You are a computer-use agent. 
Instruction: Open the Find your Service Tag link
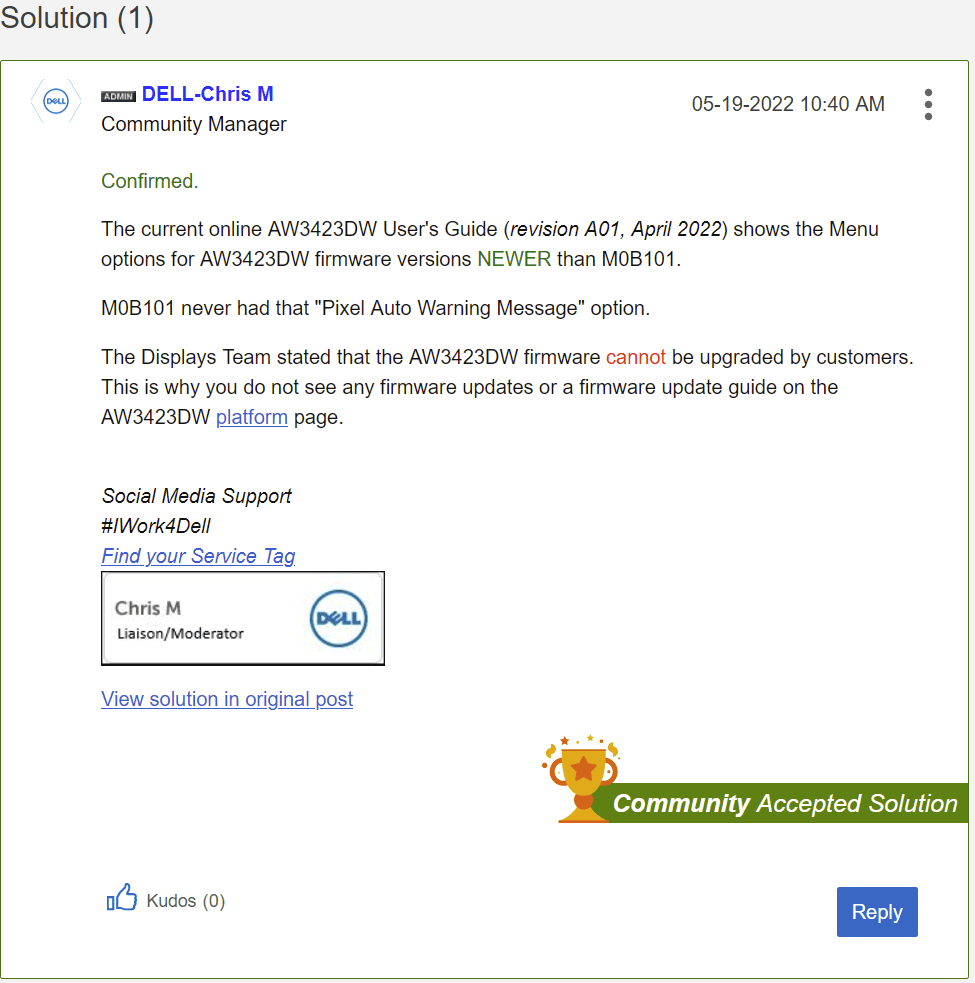tap(198, 556)
